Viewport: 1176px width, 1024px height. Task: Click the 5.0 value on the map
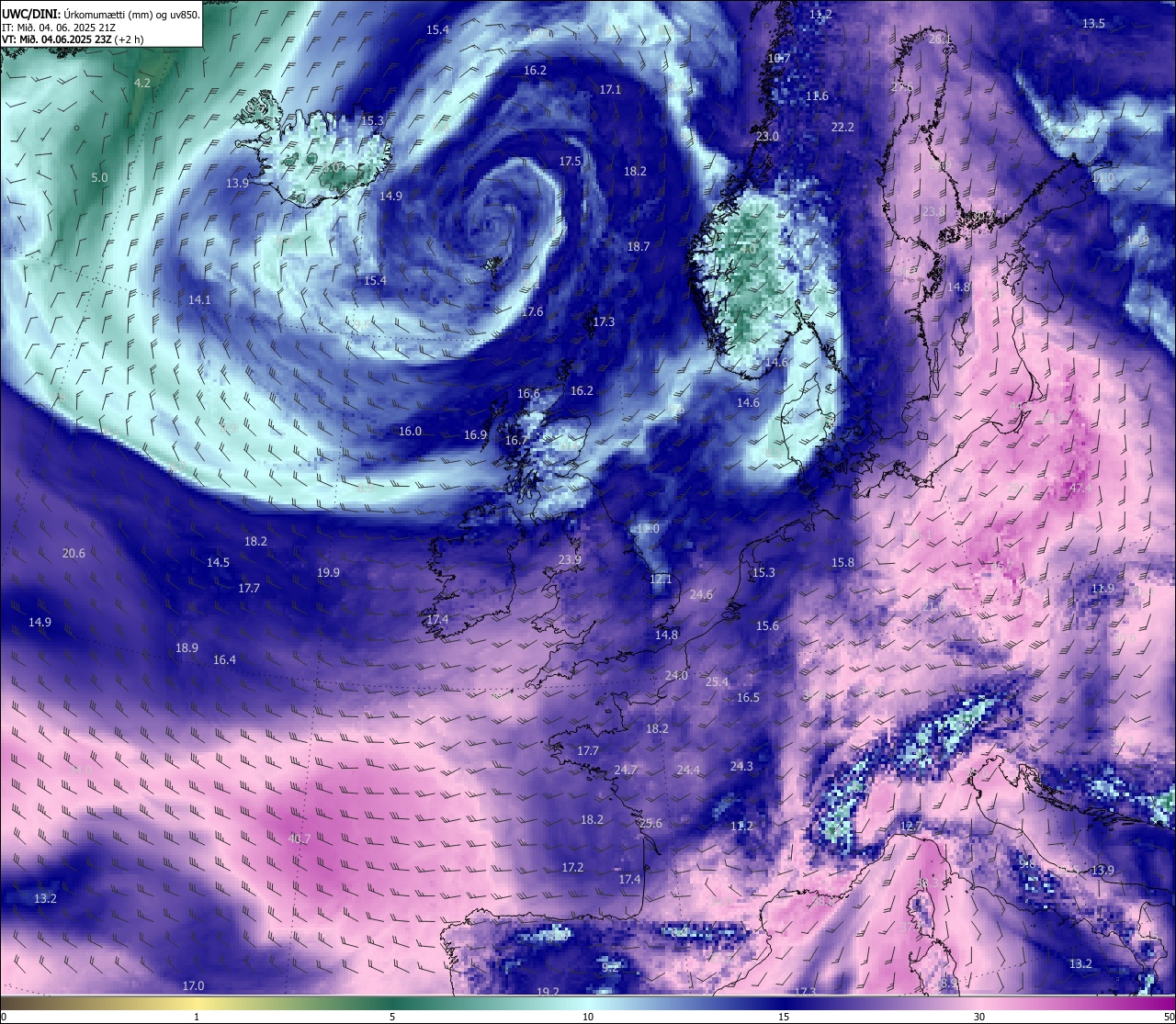tap(99, 177)
